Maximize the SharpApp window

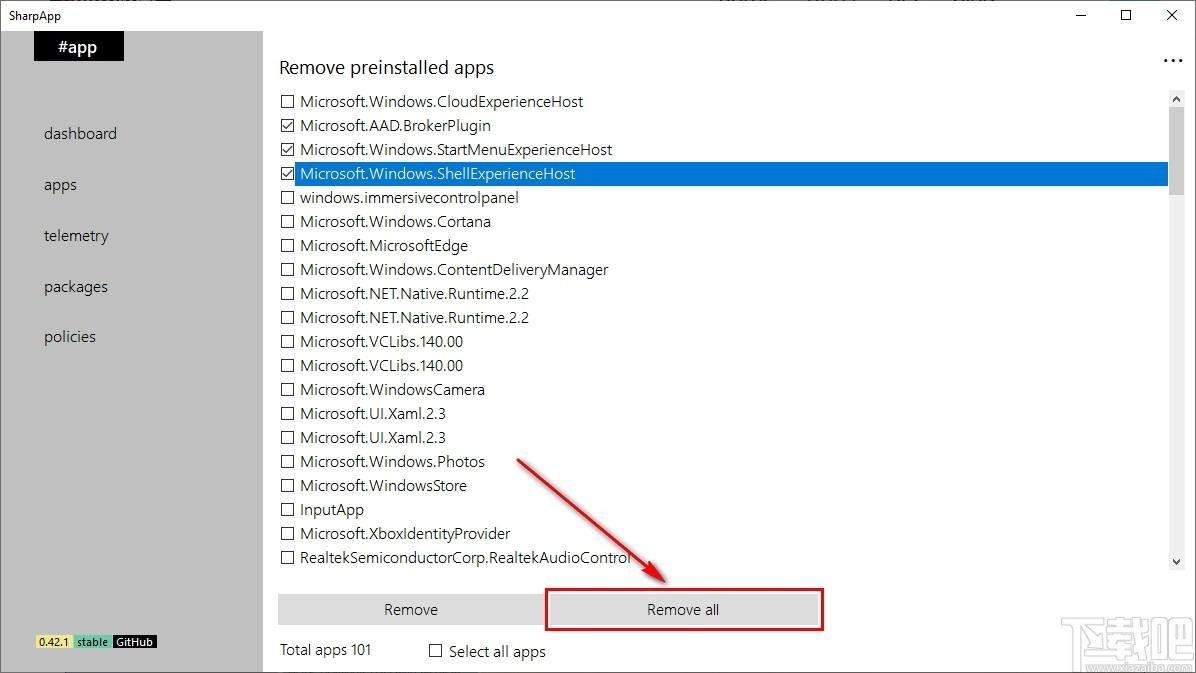pyautogui.click(x=1126, y=15)
